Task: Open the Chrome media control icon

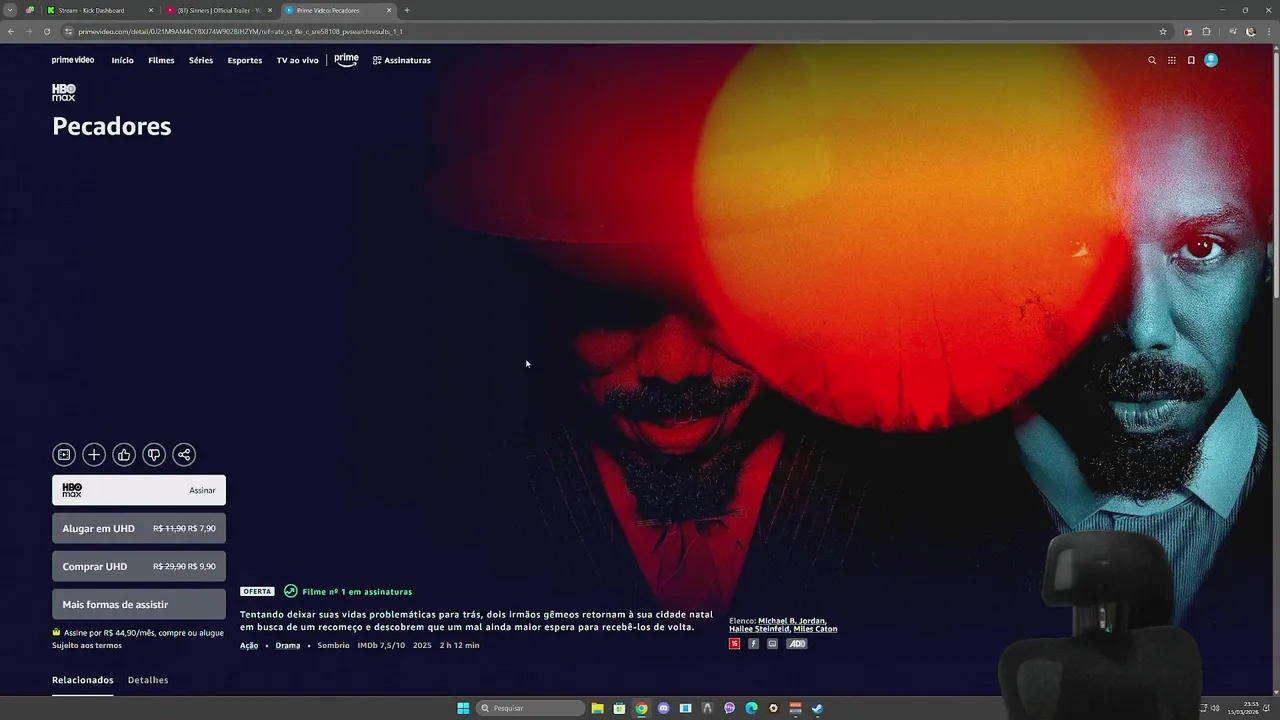Action: click(1232, 31)
